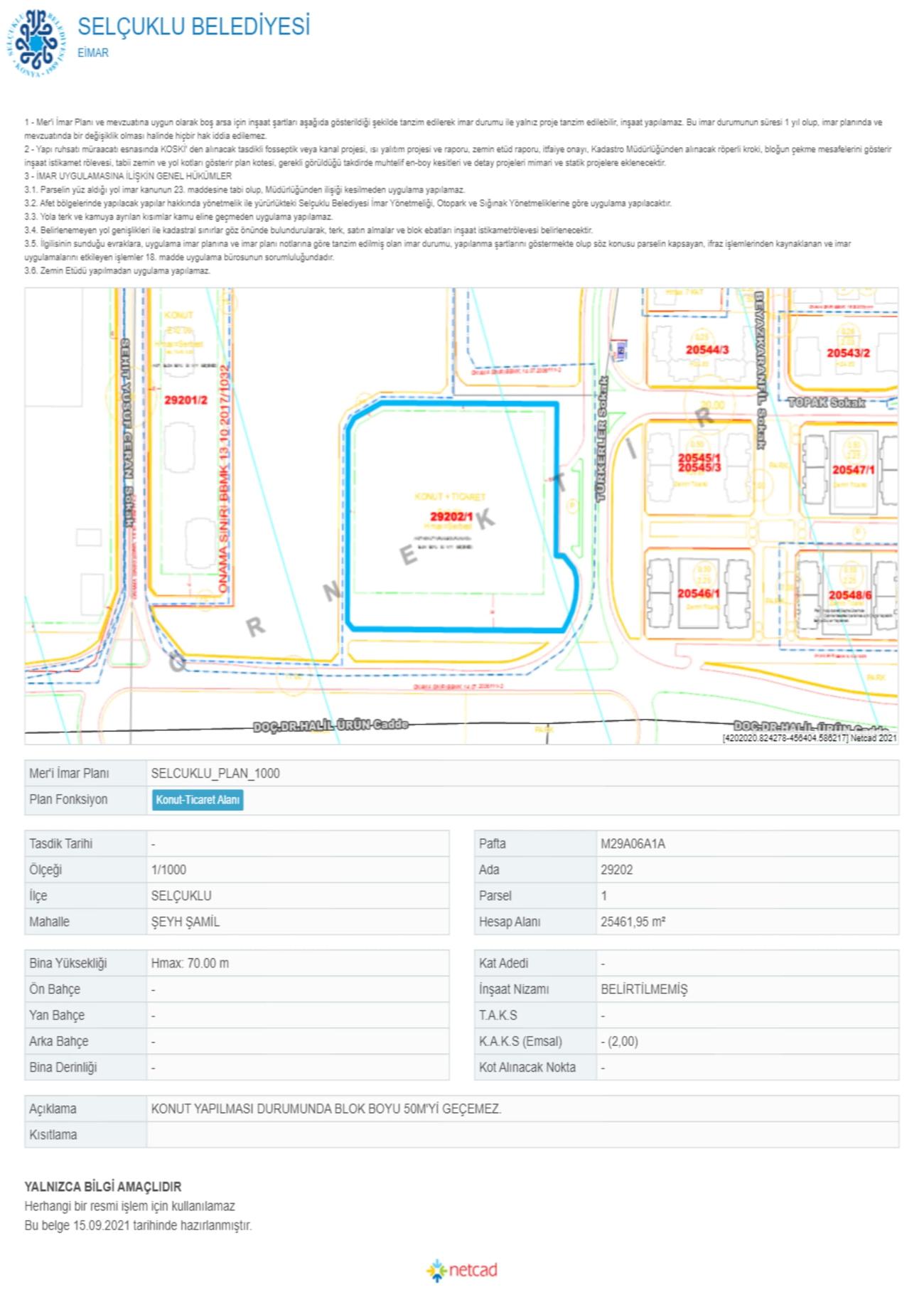
Task: Select the Hesap Alanı value 25461,95 m²
Action: click(633, 922)
